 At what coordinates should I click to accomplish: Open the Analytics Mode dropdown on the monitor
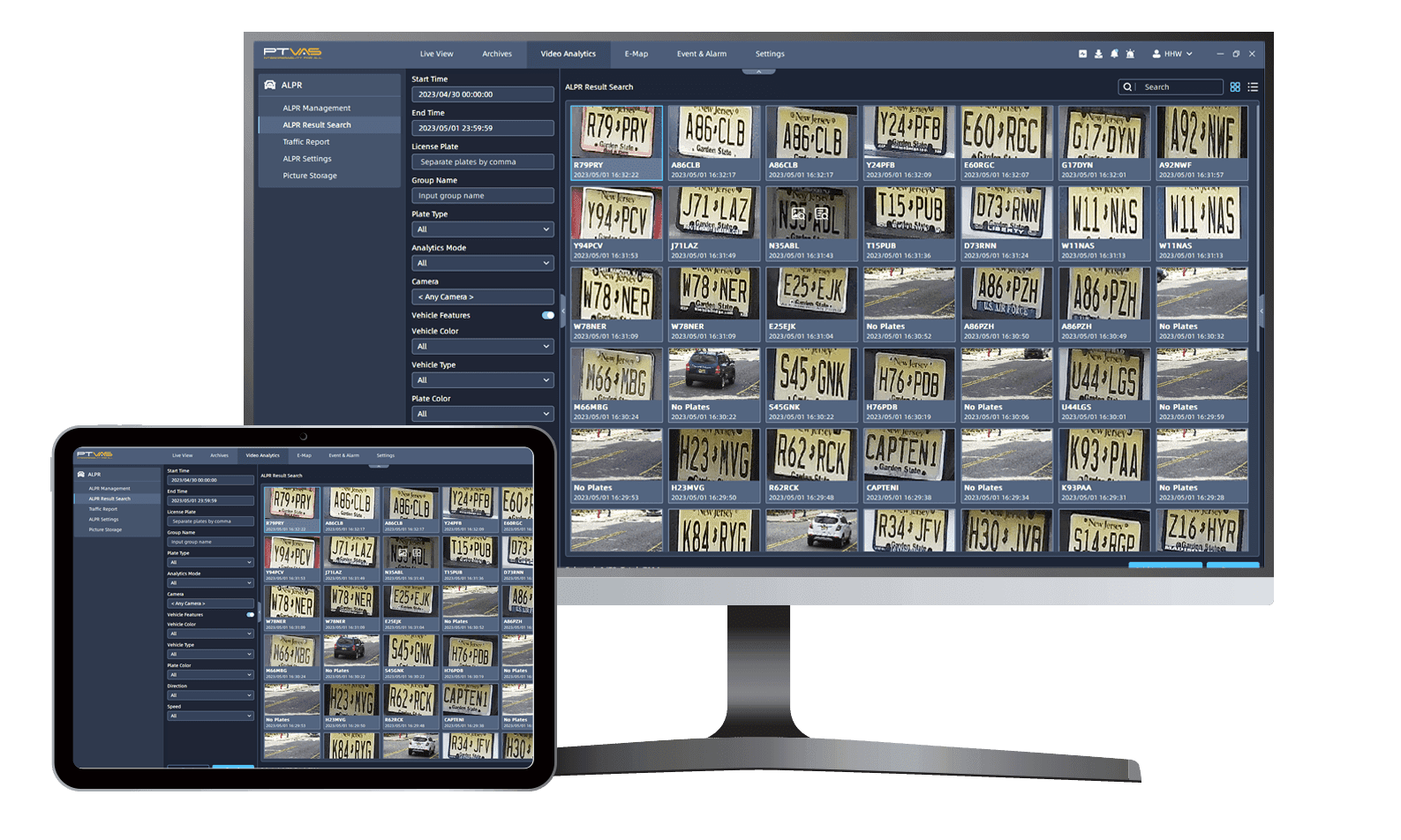tap(483, 263)
